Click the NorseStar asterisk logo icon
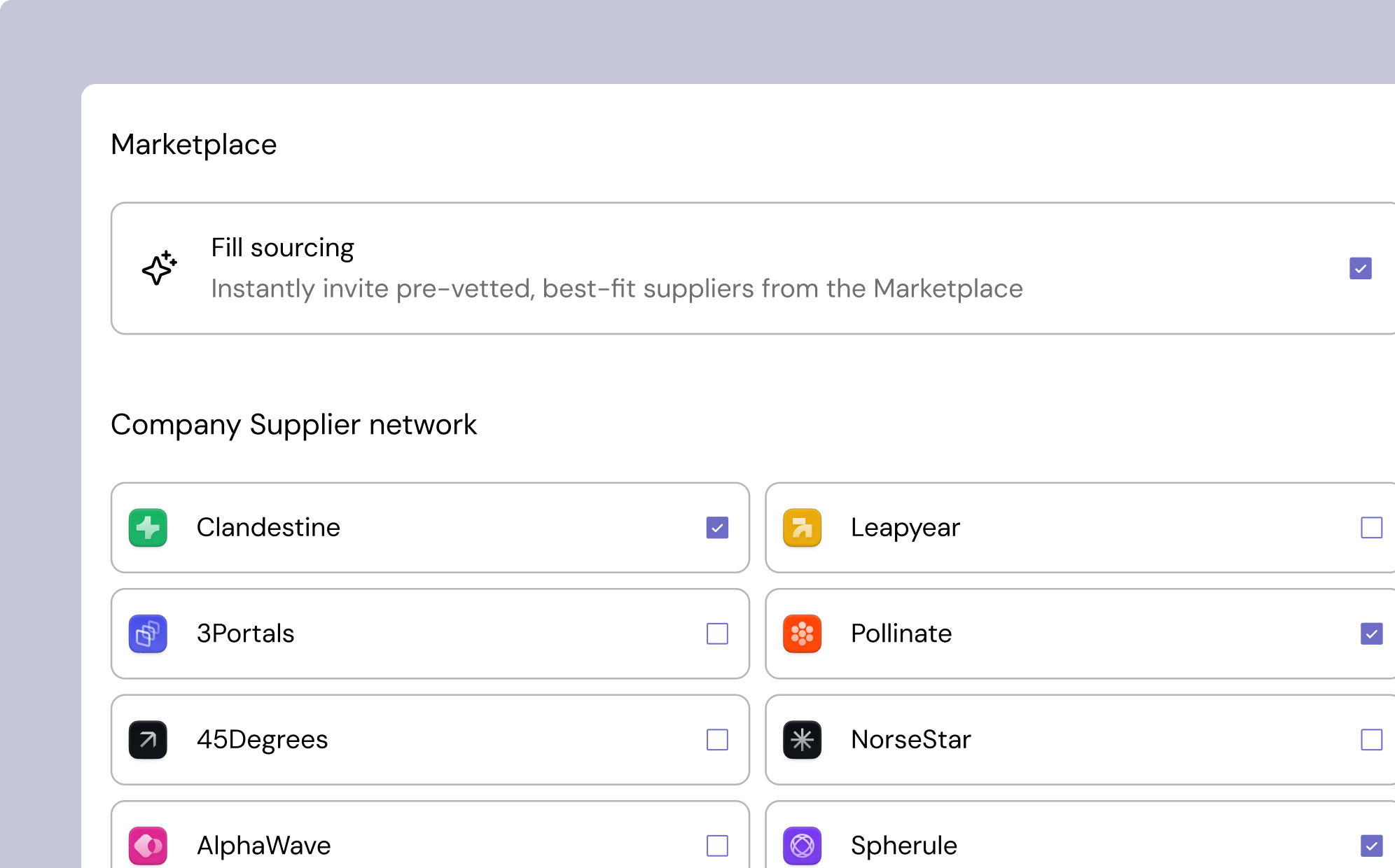 coord(802,740)
